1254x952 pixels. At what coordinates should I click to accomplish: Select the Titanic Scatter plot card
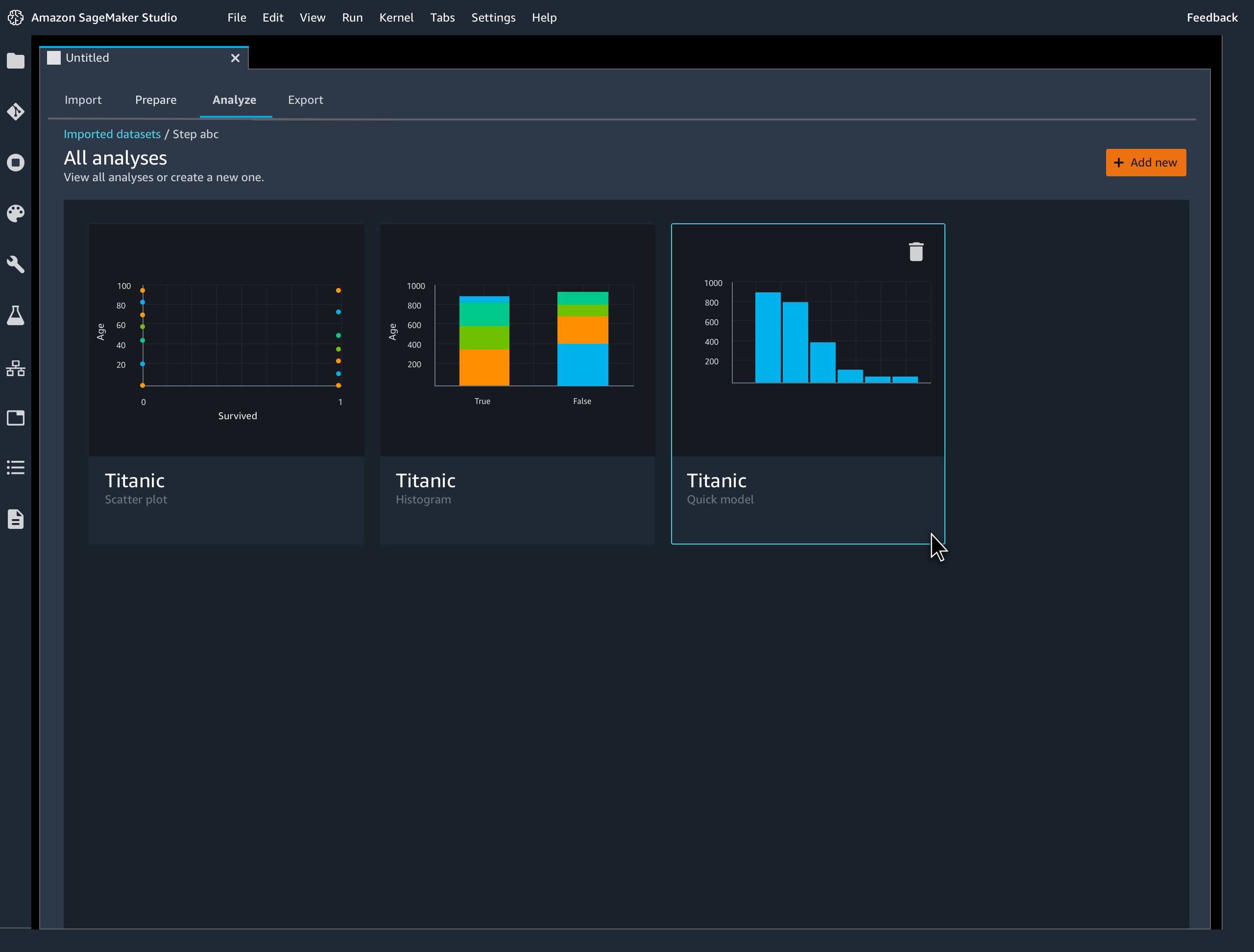[226, 383]
